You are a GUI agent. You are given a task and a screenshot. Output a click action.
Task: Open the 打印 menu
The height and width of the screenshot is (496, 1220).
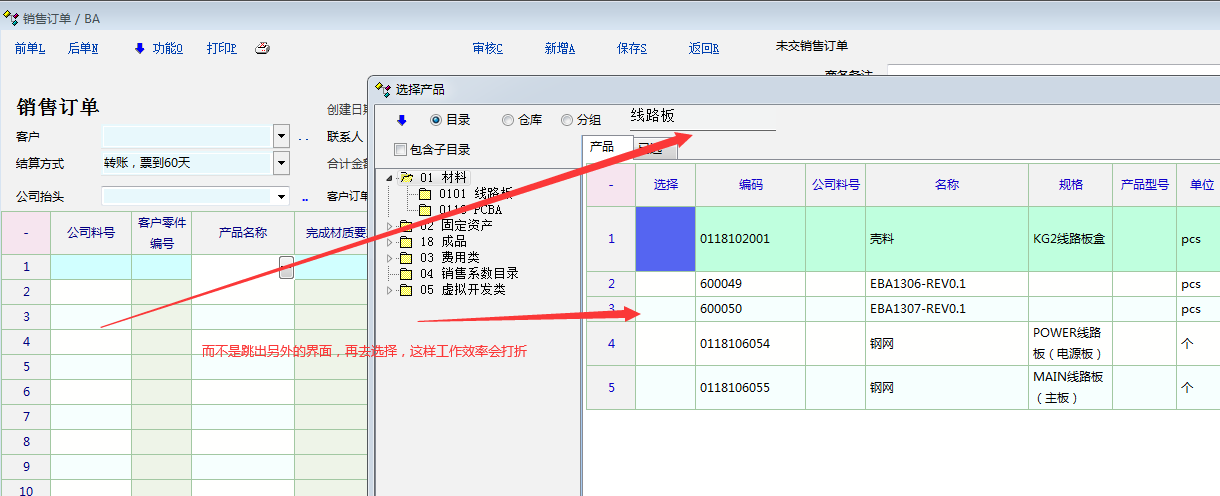(221, 48)
